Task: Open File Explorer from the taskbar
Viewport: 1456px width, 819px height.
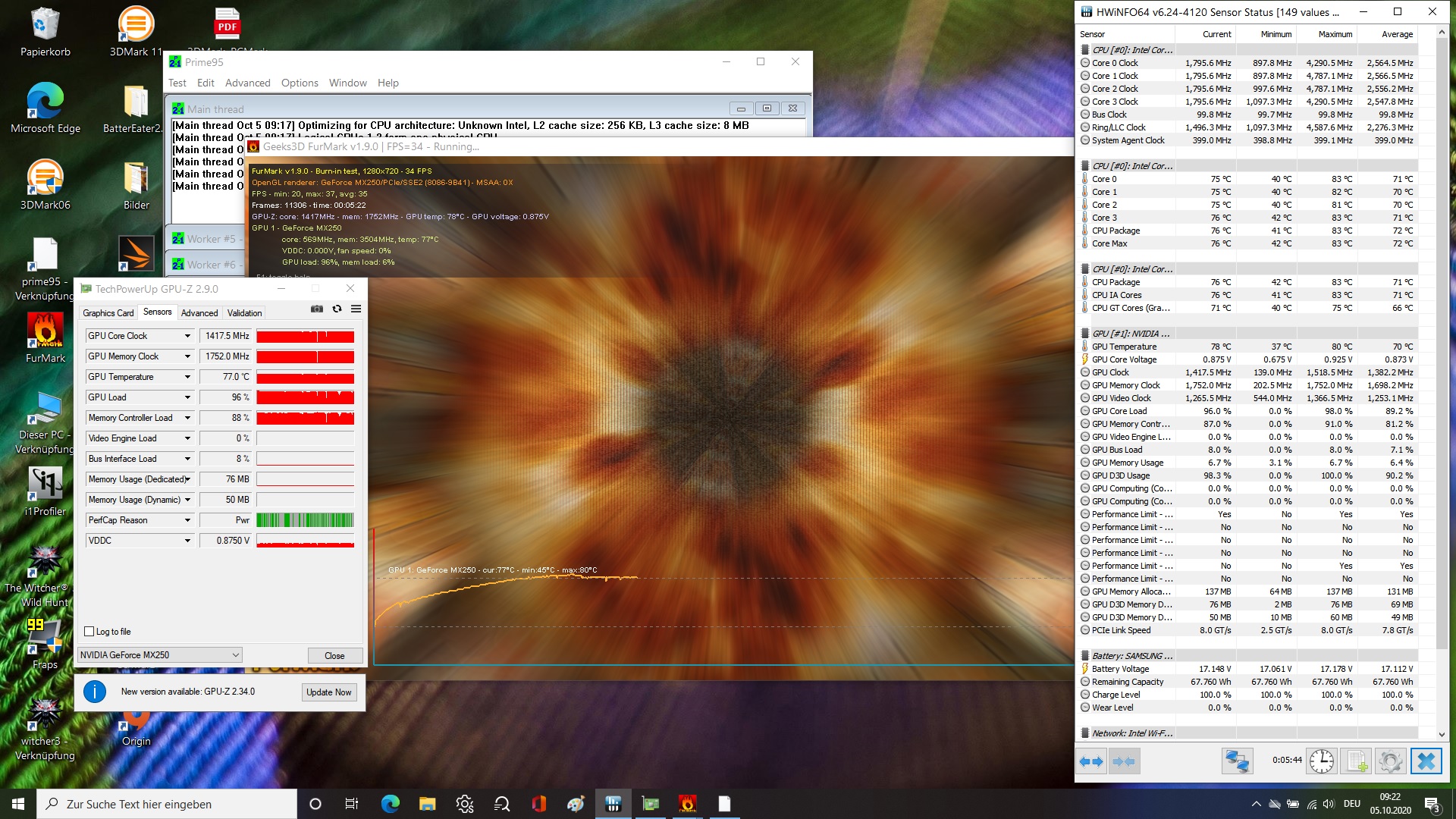Action: click(x=428, y=804)
